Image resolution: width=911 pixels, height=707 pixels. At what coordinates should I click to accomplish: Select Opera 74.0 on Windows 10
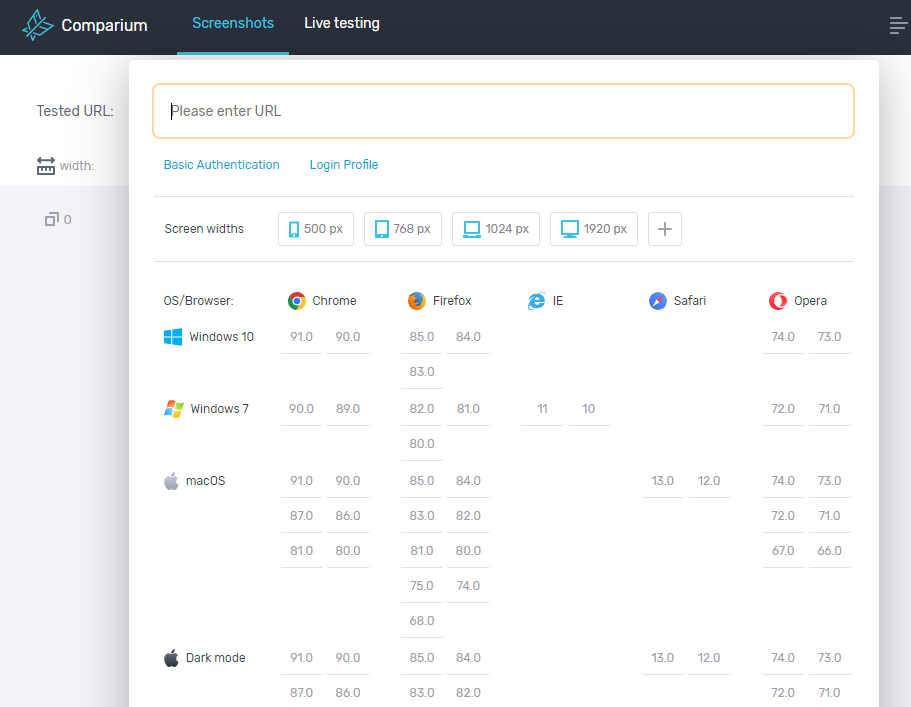click(x=783, y=337)
